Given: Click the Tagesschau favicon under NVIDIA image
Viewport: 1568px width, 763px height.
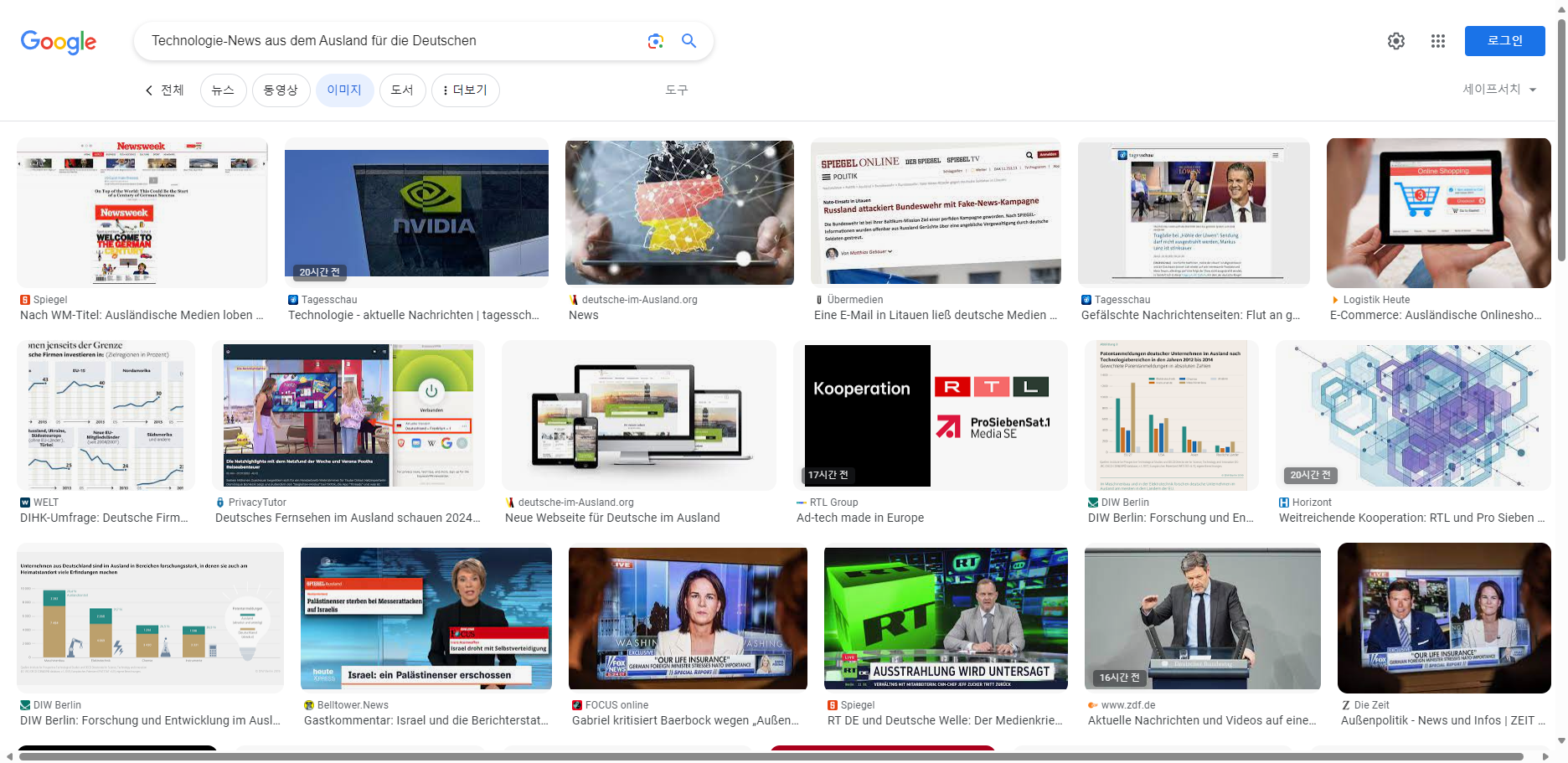Looking at the screenshot, I should click(x=293, y=300).
